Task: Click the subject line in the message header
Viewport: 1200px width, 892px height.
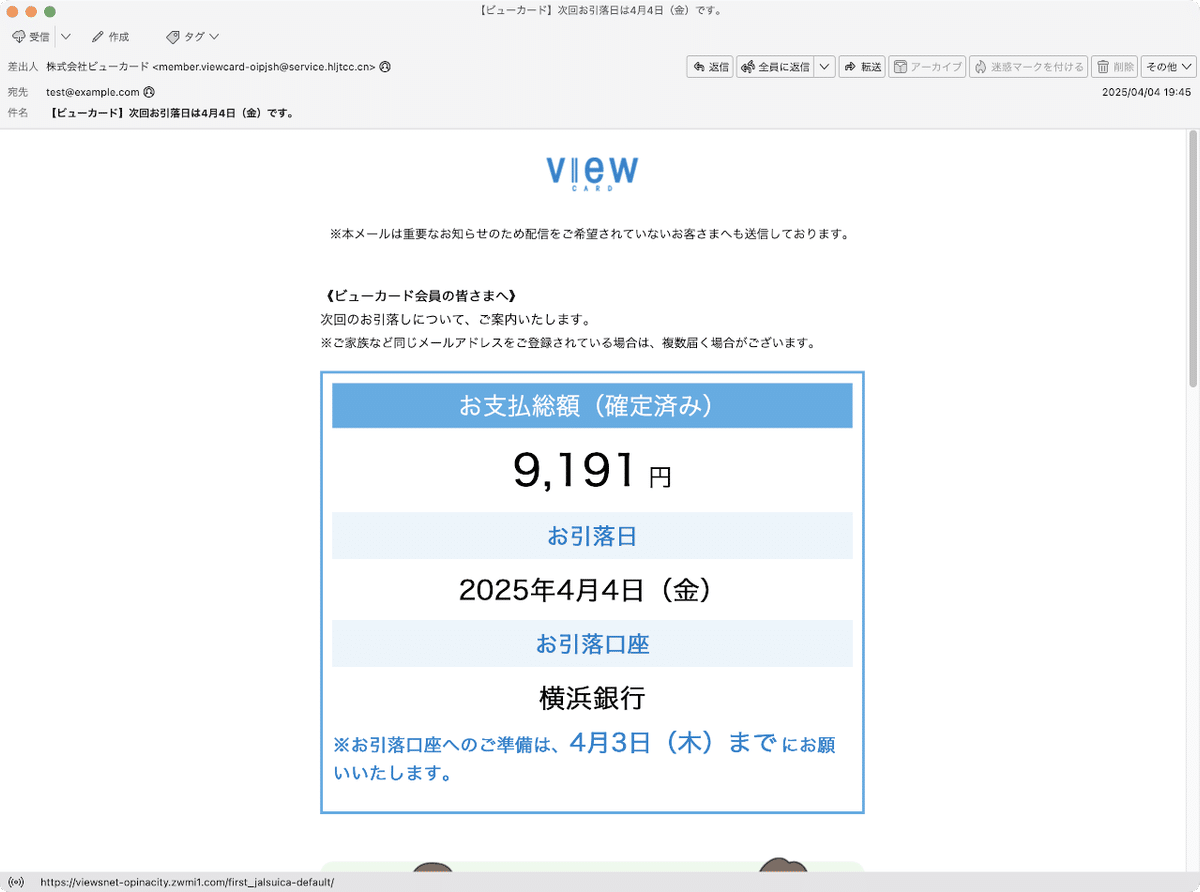Action: [x=171, y=113]
